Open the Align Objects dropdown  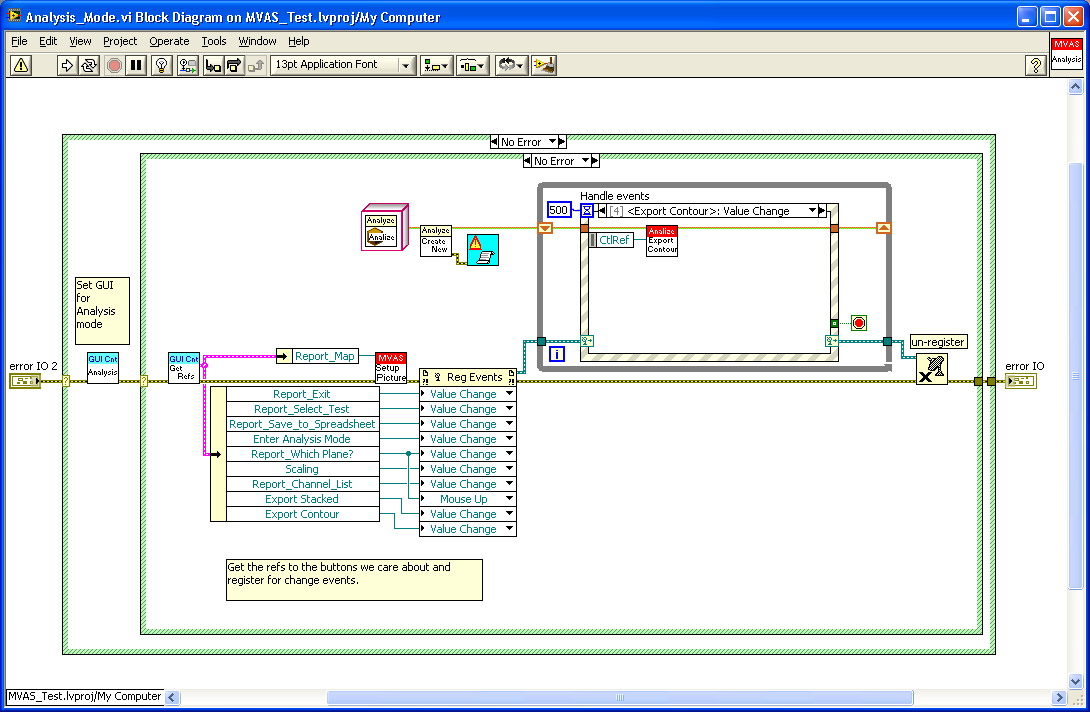435,65
